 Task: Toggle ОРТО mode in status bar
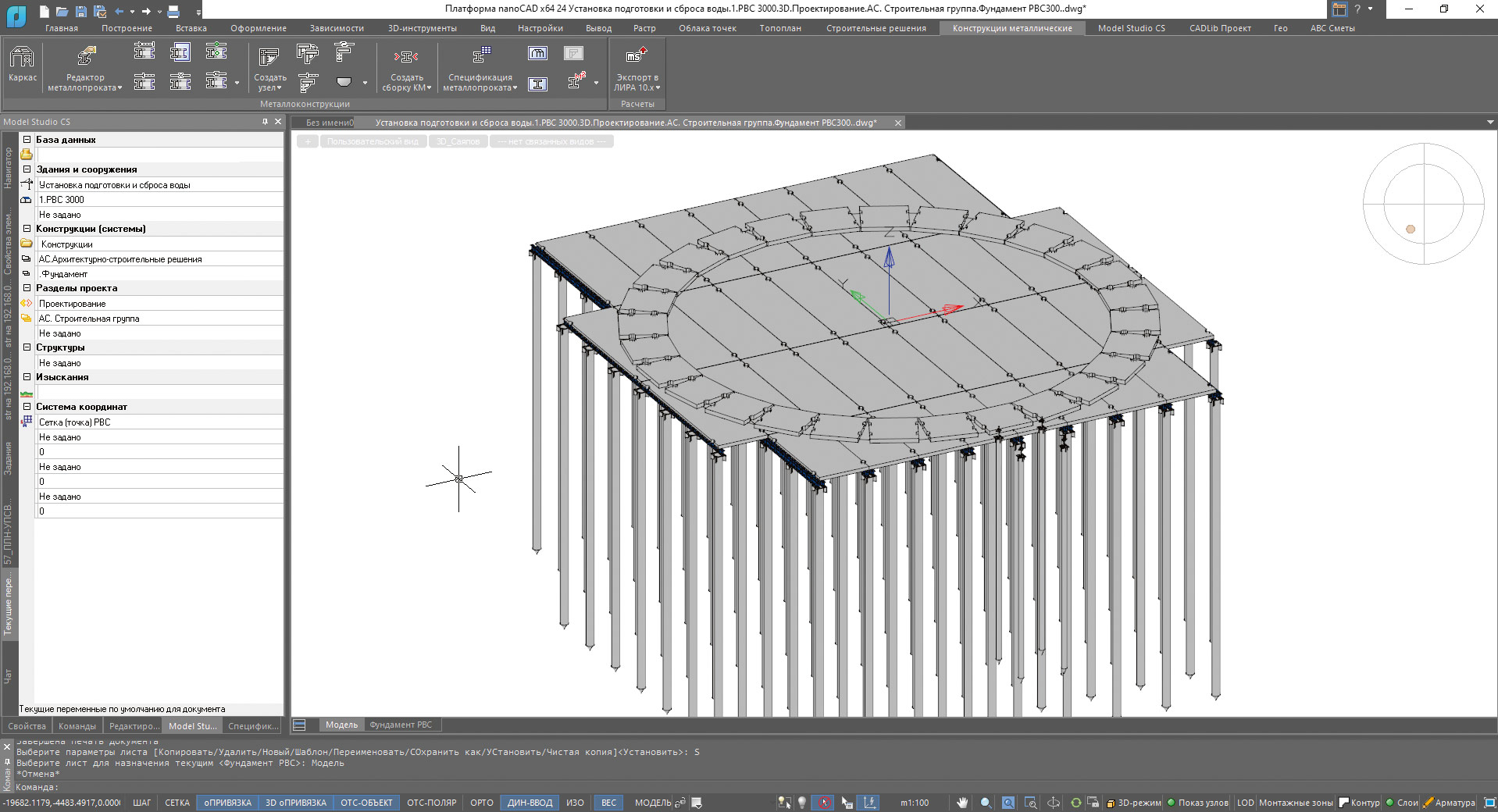pos(481,803)
